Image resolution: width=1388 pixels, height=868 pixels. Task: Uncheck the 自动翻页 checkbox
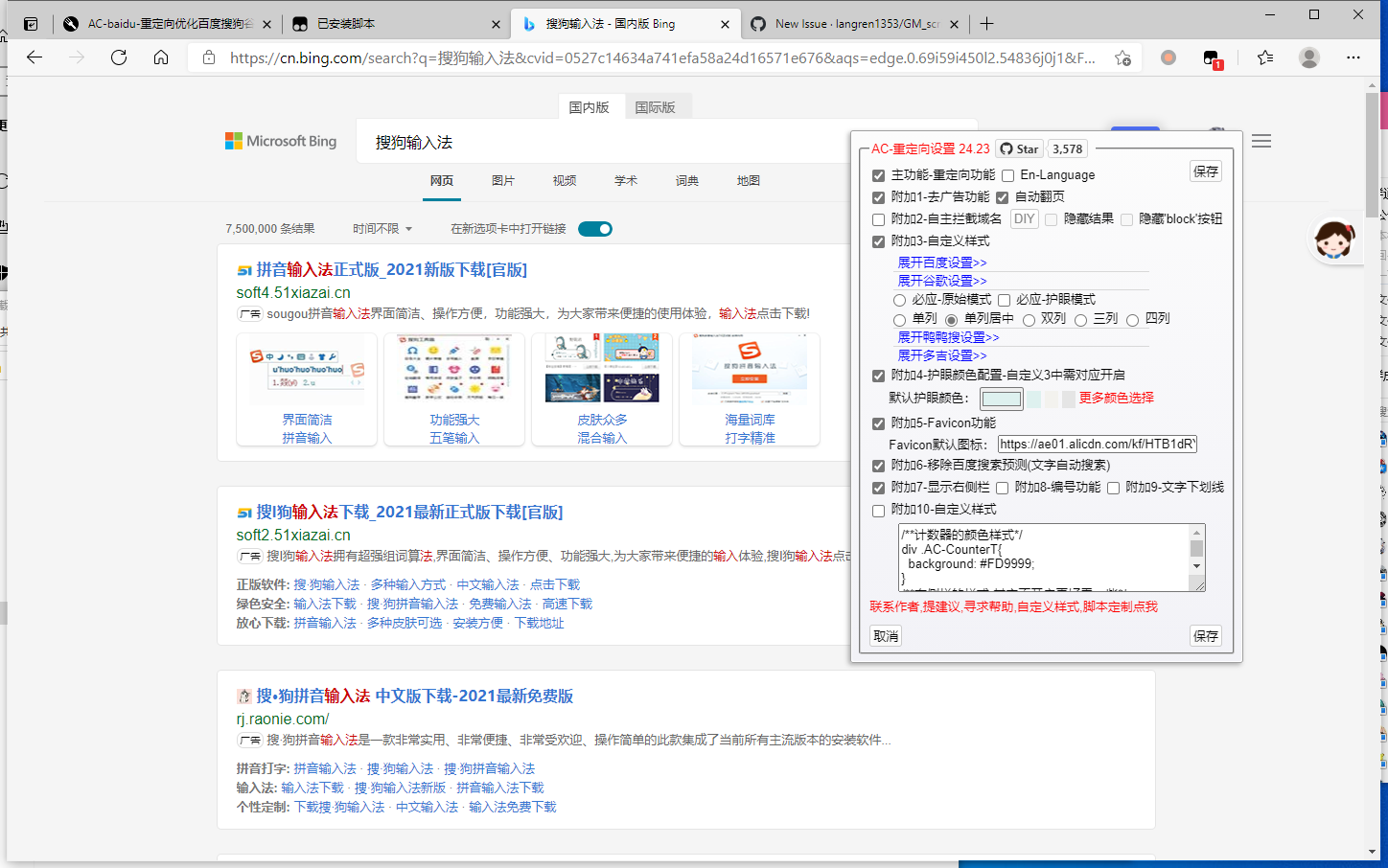click(x=1002, y=197)
